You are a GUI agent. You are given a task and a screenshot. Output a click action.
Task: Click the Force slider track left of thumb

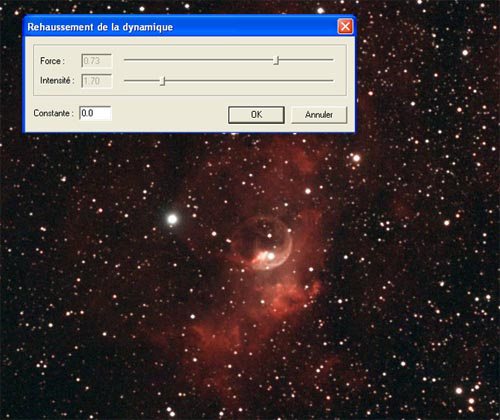199,60
